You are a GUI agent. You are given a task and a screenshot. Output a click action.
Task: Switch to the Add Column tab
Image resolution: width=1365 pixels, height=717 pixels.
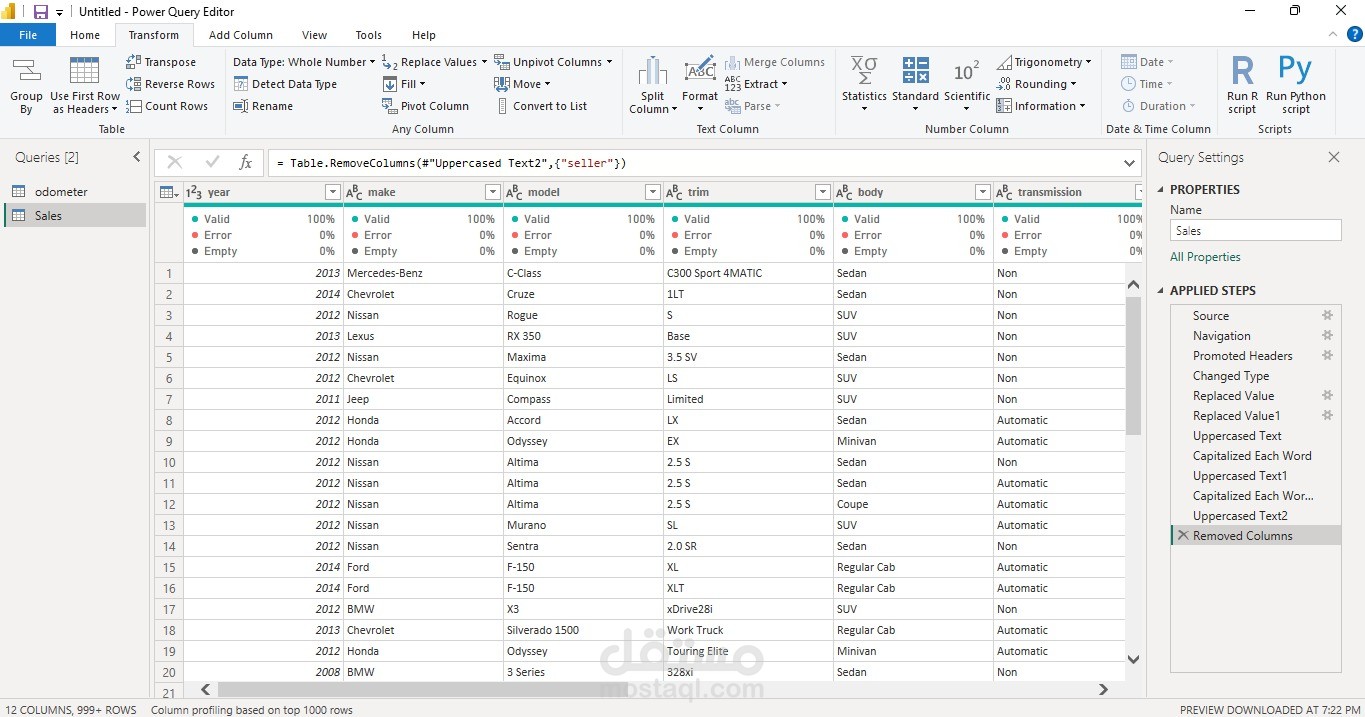pos(240,35)
